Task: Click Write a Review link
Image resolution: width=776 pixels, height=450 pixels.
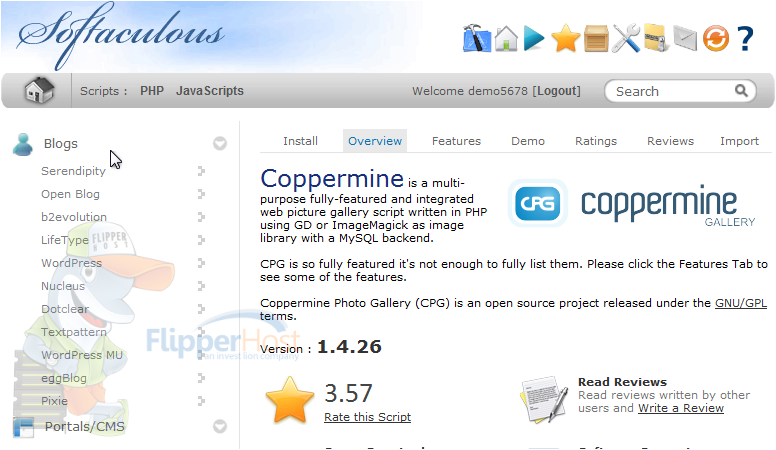Action: [681, 408]
